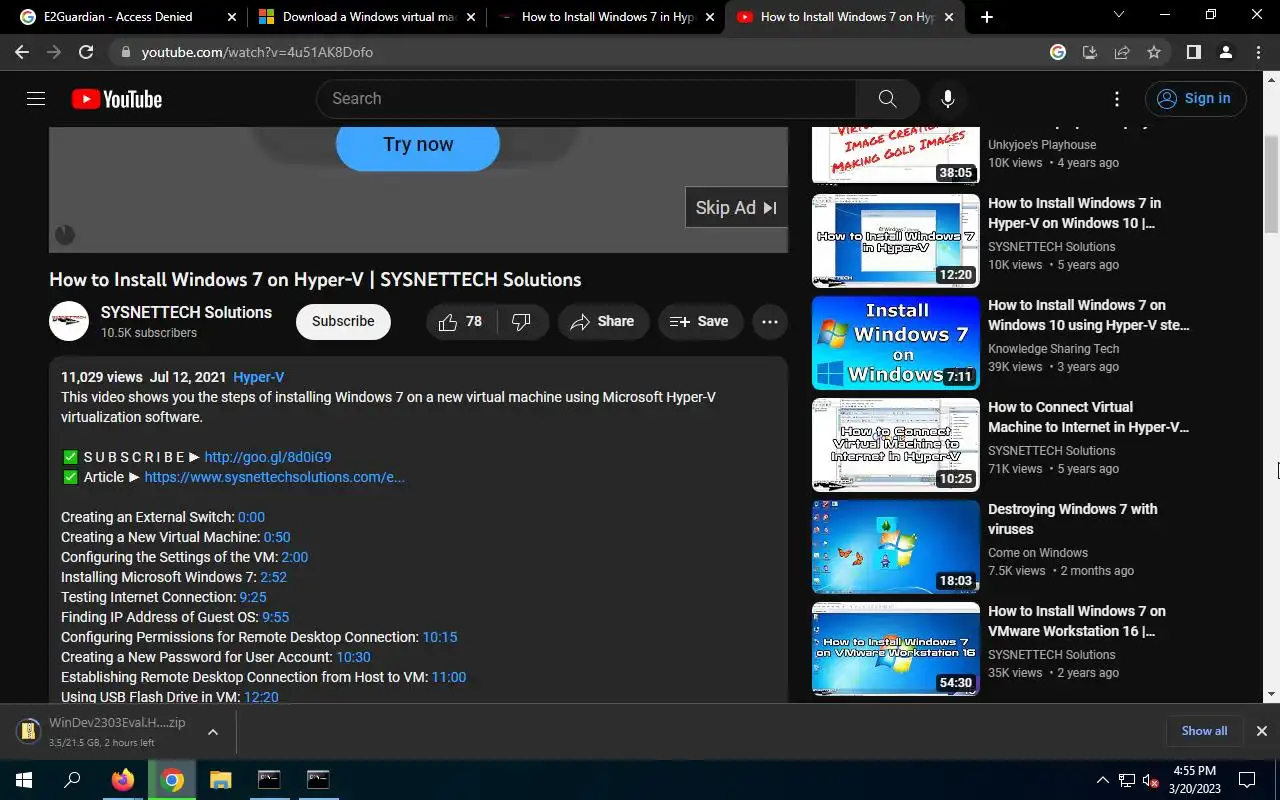Click the Sign in button
This screenshot has width=1280, height=800.
[1196, 98]
